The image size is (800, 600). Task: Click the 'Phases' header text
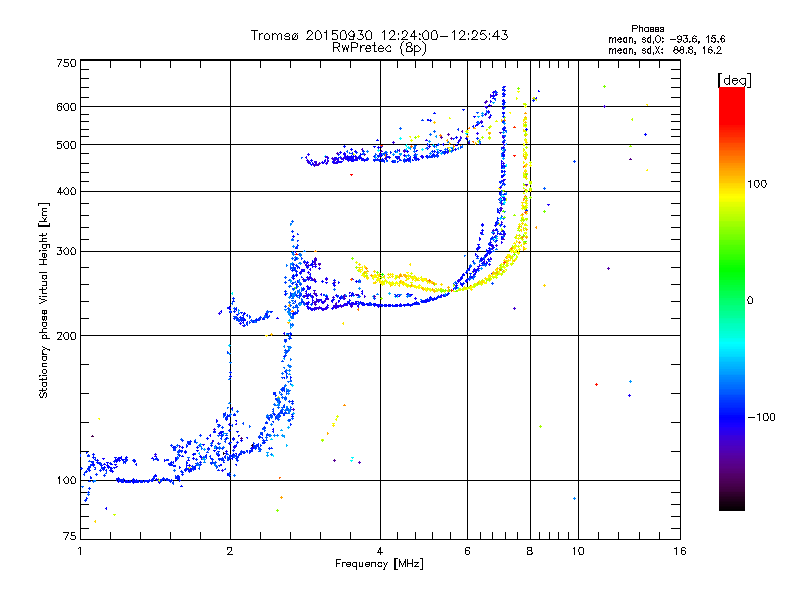coord(647,29)
